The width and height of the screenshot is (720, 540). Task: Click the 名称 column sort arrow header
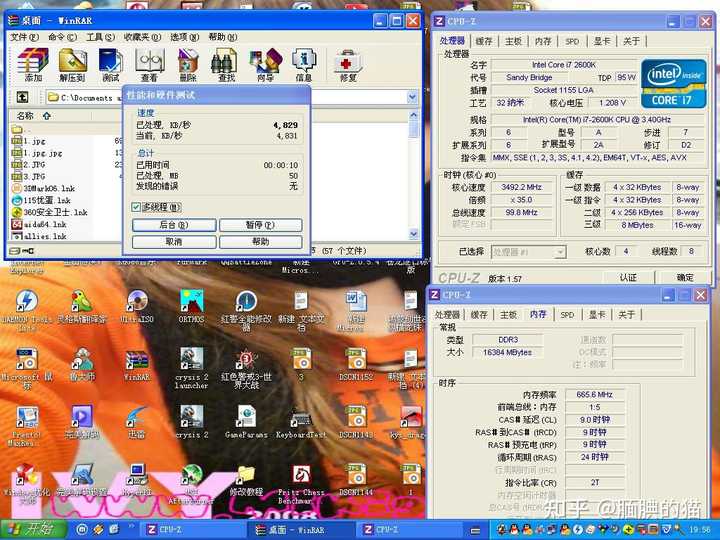46,116
